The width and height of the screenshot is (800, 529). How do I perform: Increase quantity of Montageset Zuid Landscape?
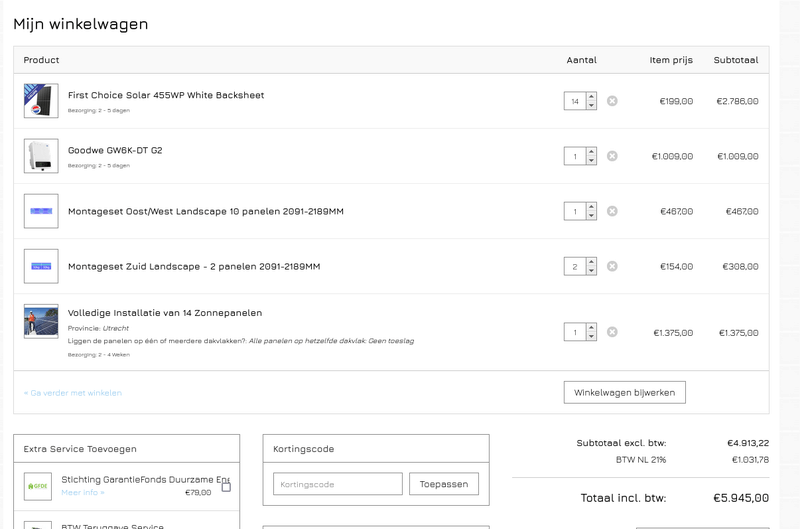click(x=591, y=262)
